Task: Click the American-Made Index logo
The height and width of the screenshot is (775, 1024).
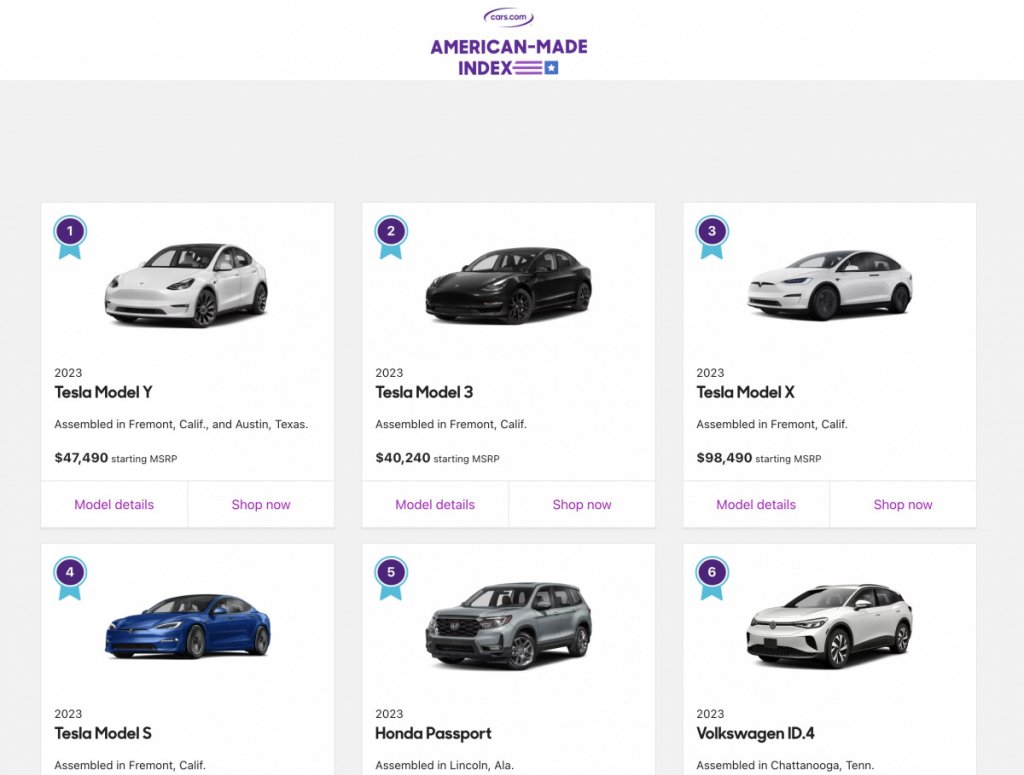Action: (509, 57)
